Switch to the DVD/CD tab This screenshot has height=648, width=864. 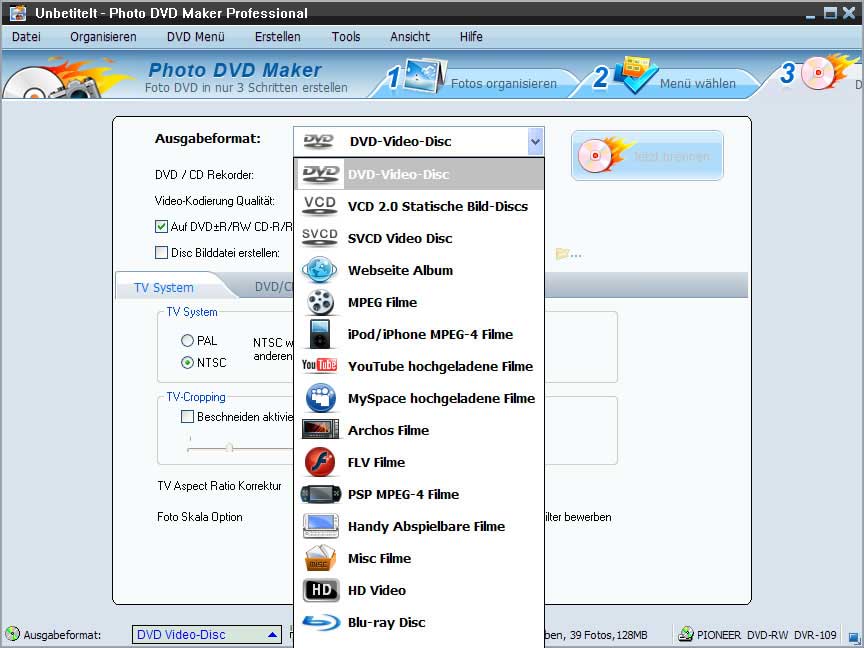(271, 287)
